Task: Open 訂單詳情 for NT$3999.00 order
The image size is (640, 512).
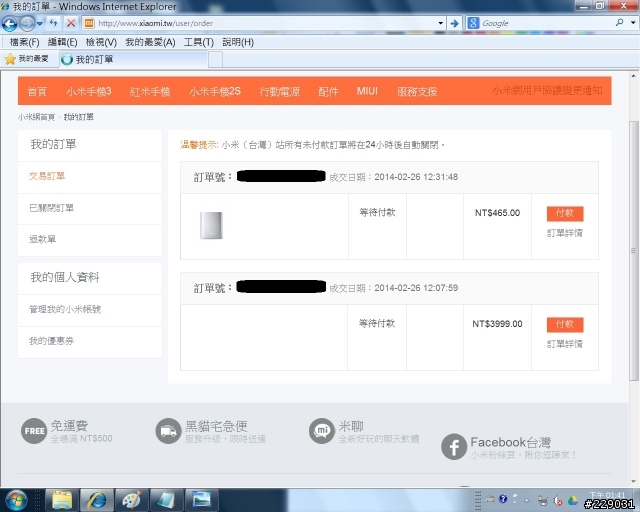Action: click(565, 344)
